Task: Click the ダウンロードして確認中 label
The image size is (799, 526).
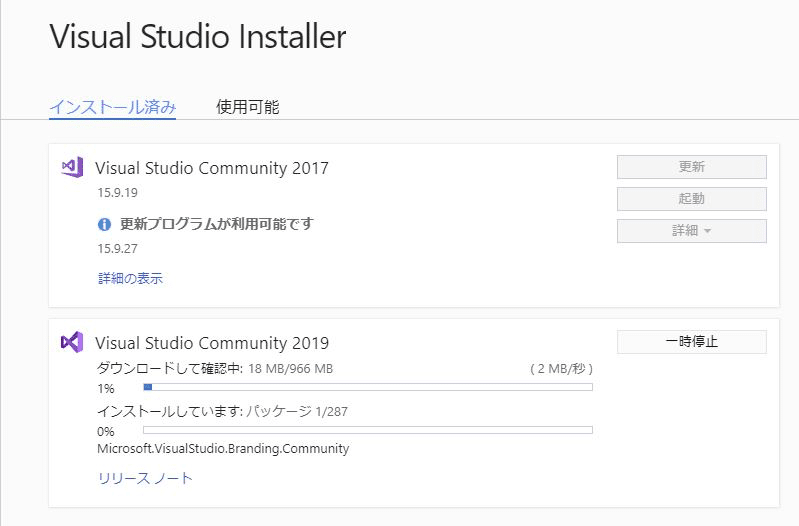Action: (170, 369)
